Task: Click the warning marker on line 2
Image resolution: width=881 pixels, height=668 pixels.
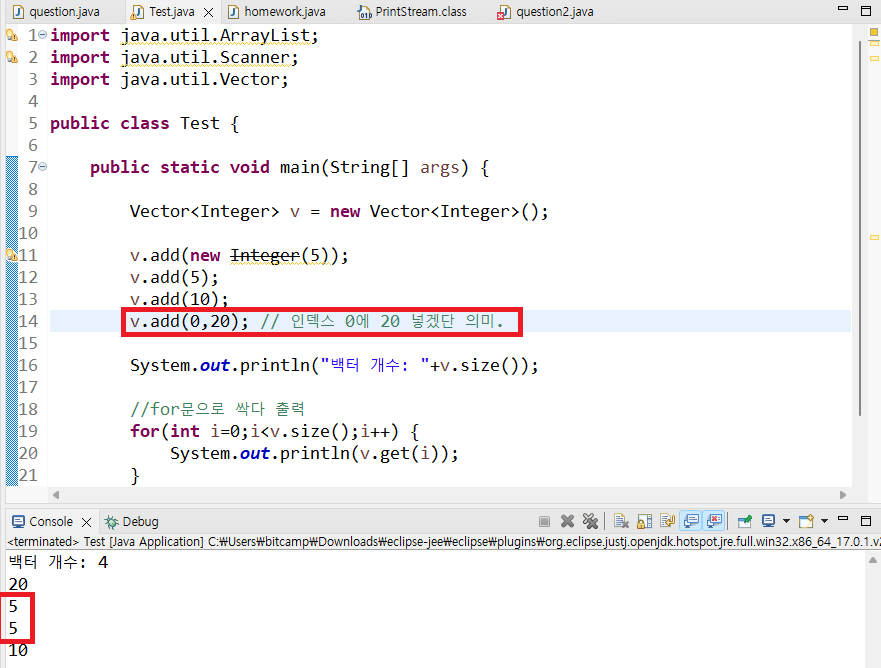Action: tap(12, 57)
